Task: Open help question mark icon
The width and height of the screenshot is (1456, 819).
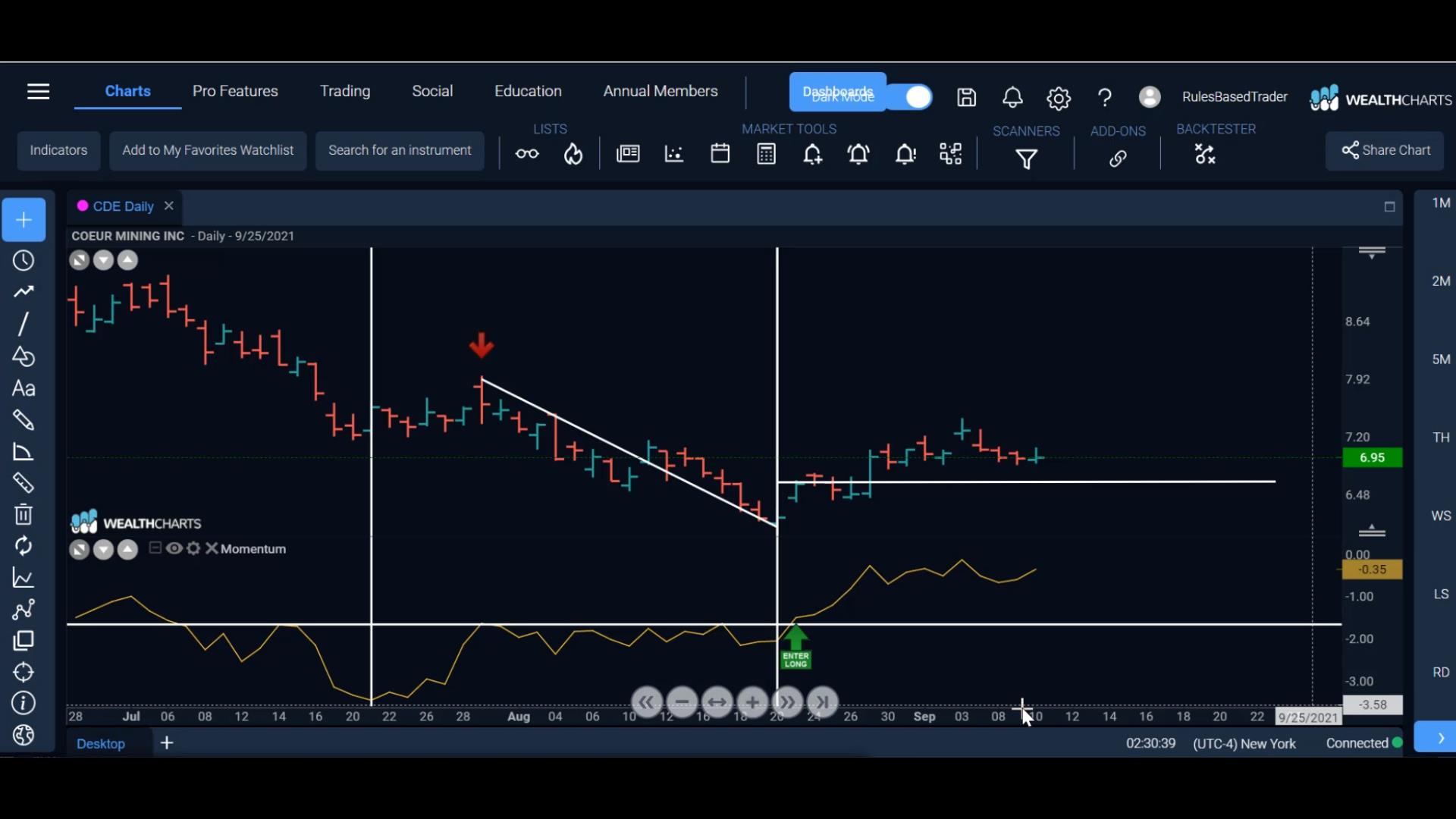Action: (x=1105, y=97)
